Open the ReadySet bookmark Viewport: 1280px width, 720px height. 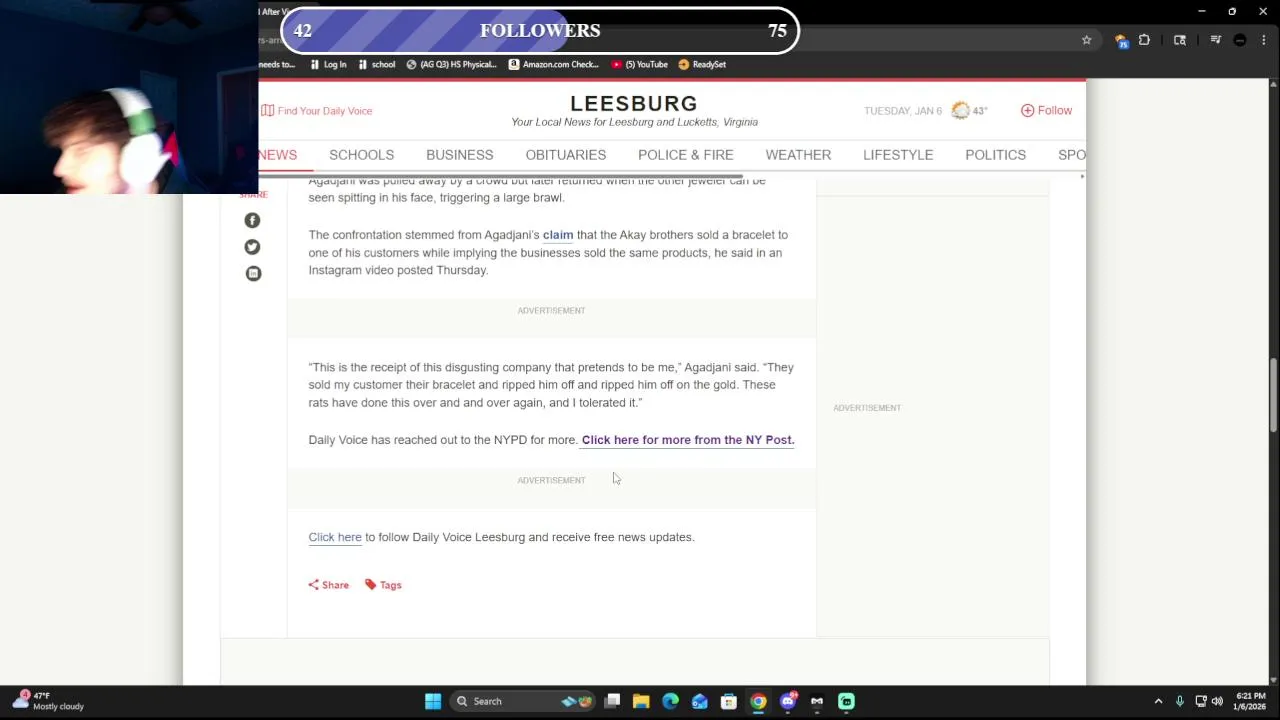[702, 64]
